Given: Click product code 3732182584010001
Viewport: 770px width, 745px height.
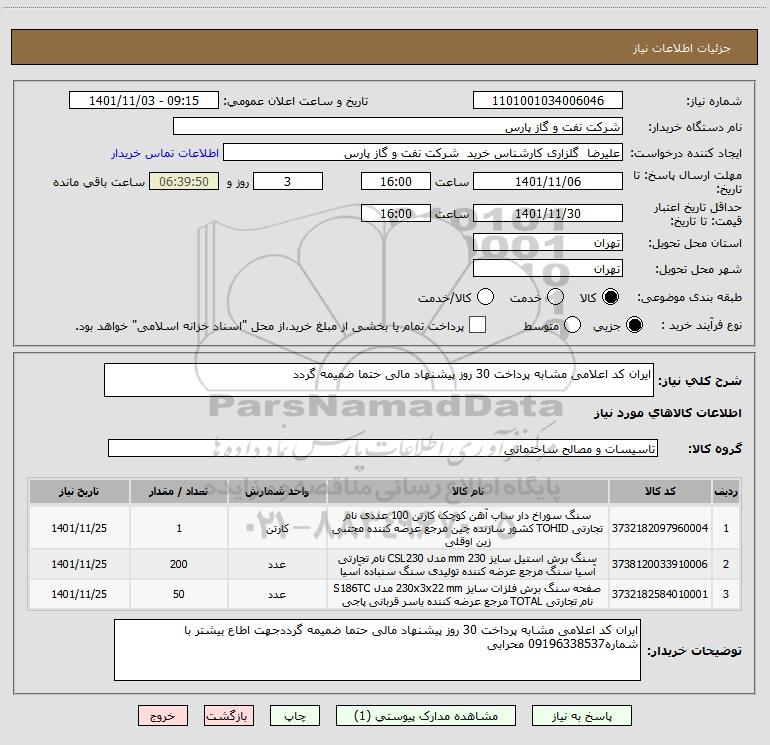Looking at the screenshot, I should click(x=660, y=594).
